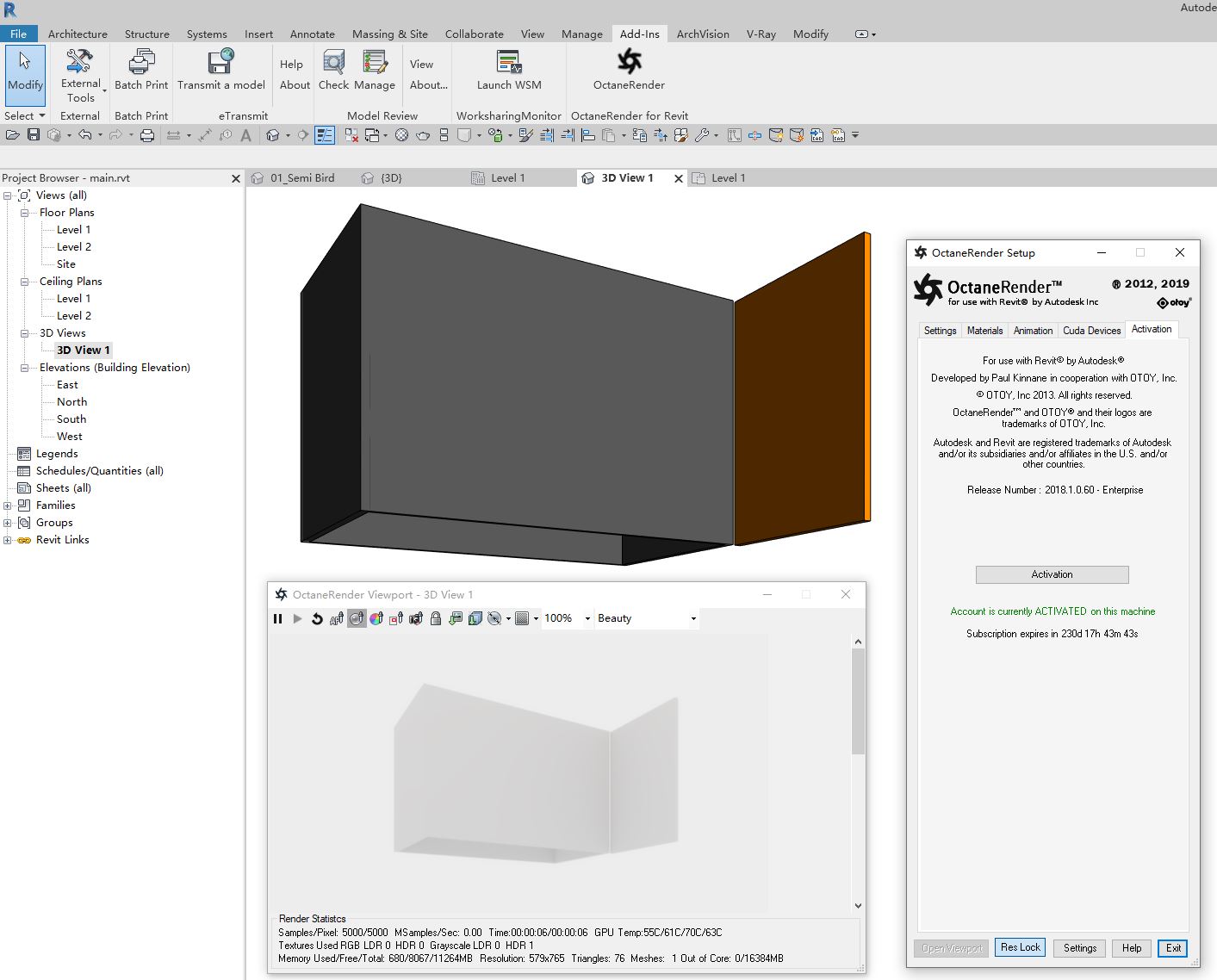Open the Materials tab in OctaneRender Setup
1217x980 pixels.
[984, 331]
